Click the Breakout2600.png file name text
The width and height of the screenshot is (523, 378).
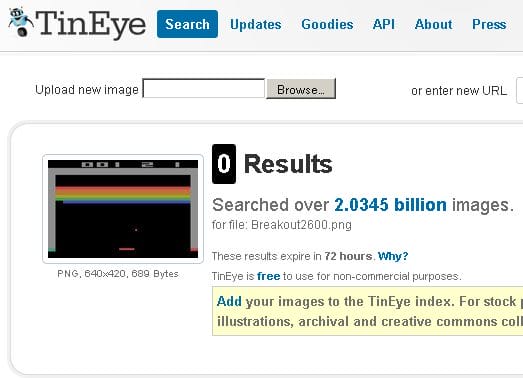tap(301, 225)
